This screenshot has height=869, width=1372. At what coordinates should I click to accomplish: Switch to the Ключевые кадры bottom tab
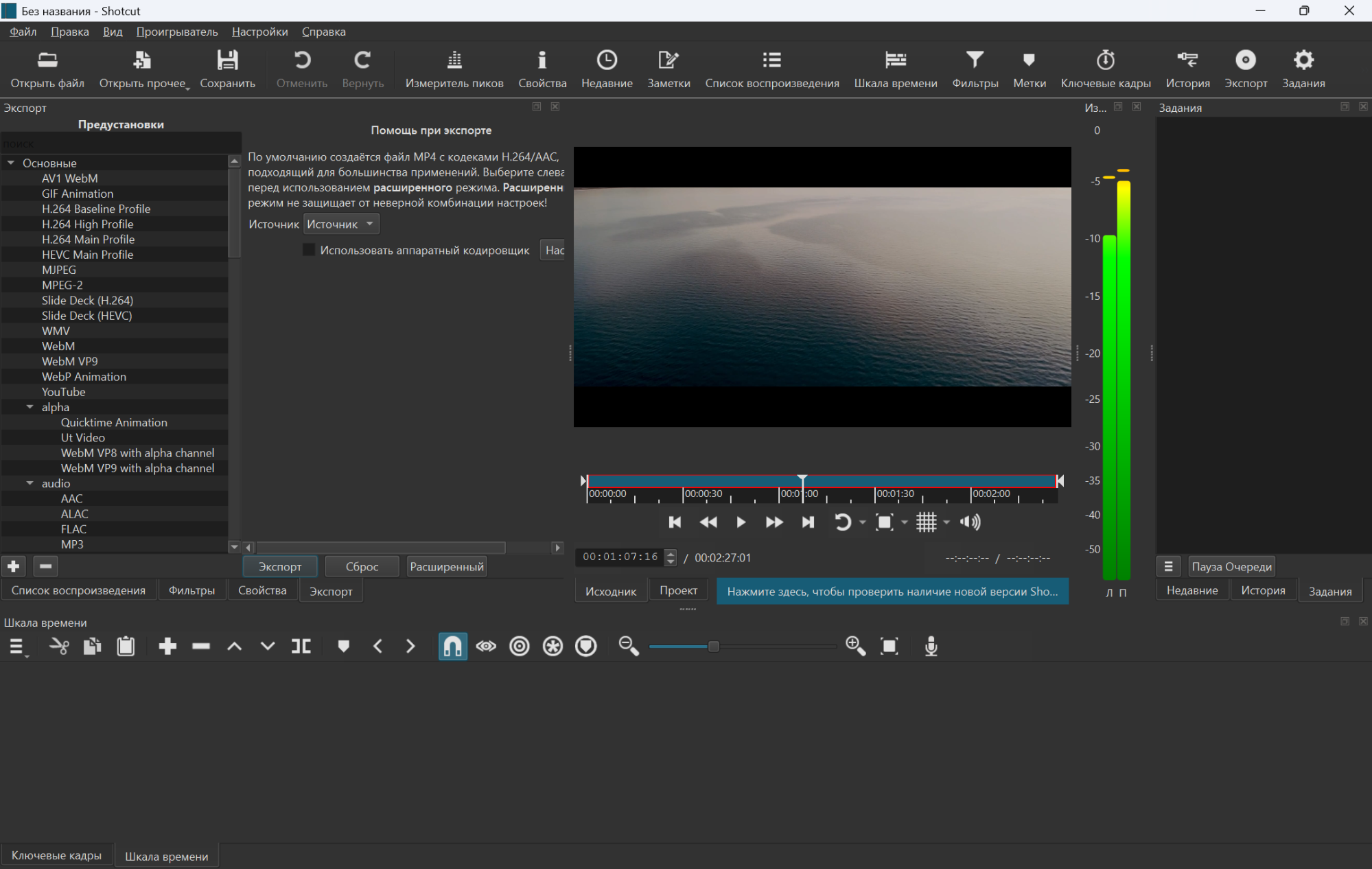tap(56, 855)
